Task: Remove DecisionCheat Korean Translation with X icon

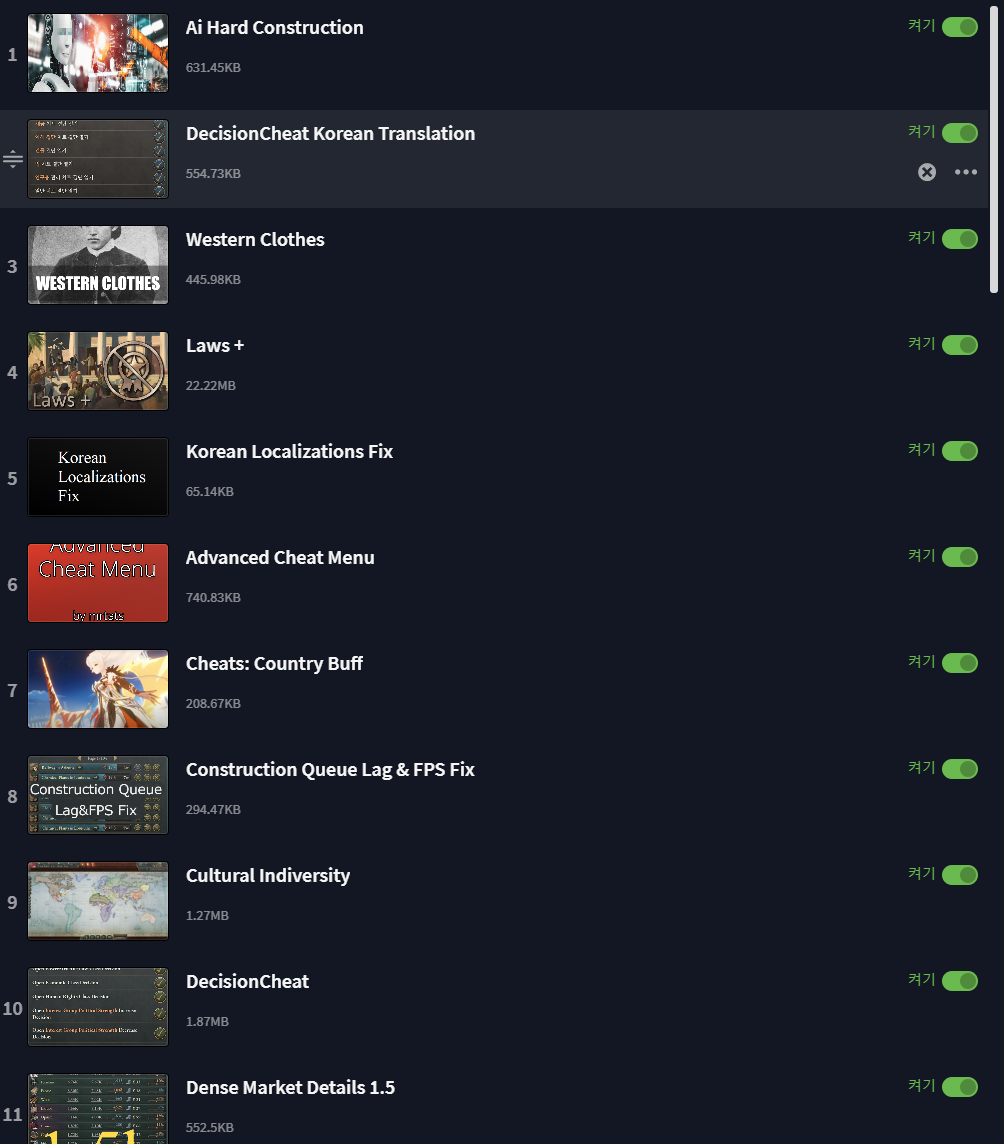Action: click(x=927, y=172)
